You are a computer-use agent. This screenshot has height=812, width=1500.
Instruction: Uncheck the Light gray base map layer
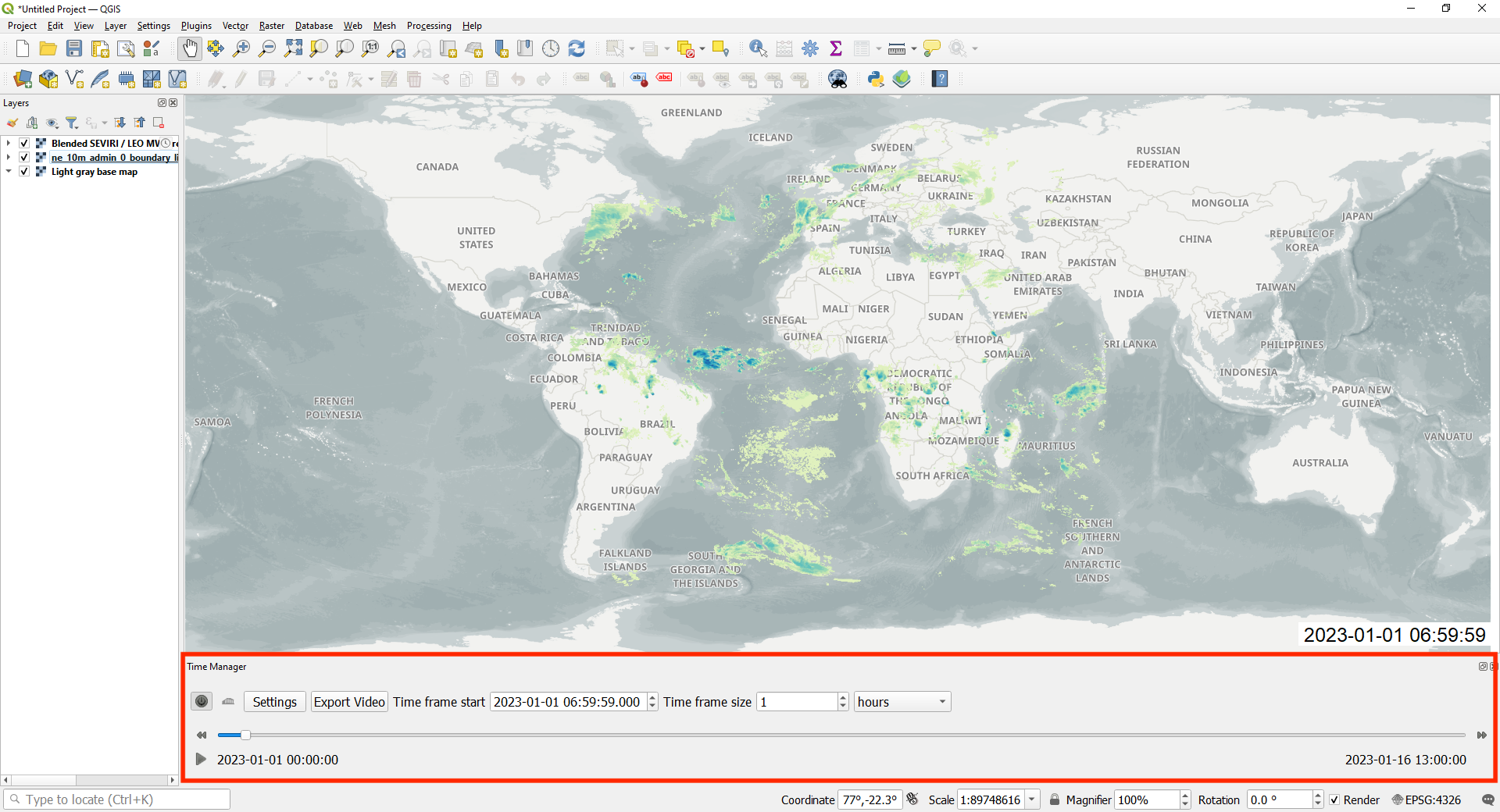click(x=24, y=171)
